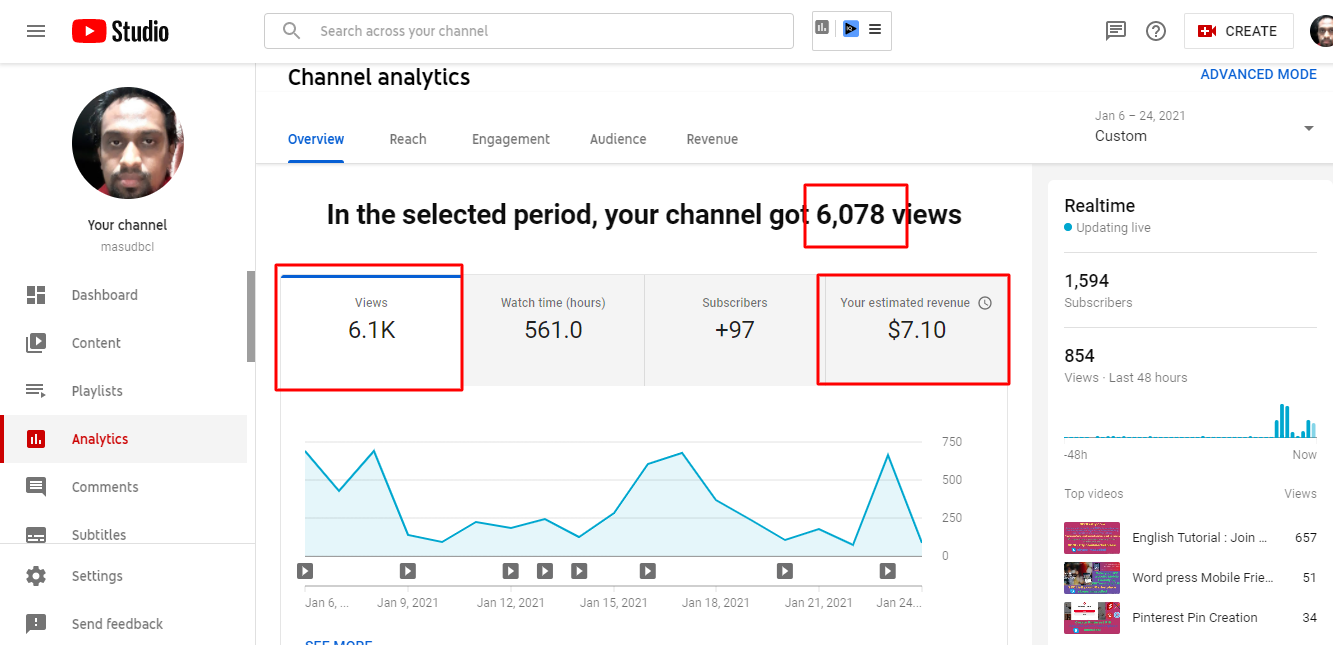Click the Content sidebar icon
1333x645 pixels.
(36, 343)
